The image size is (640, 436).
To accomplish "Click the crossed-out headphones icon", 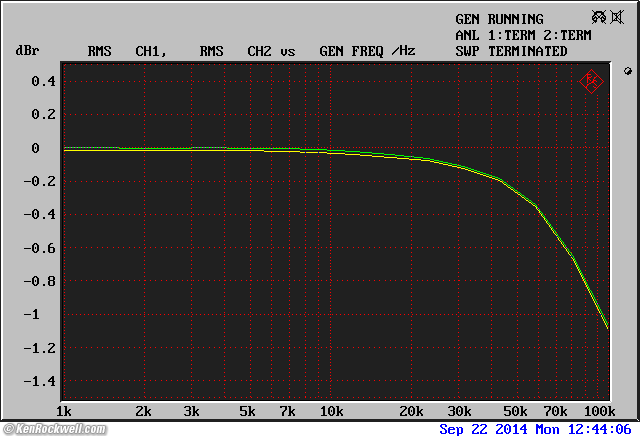I will pyautogui.click(x=598, y=17).
